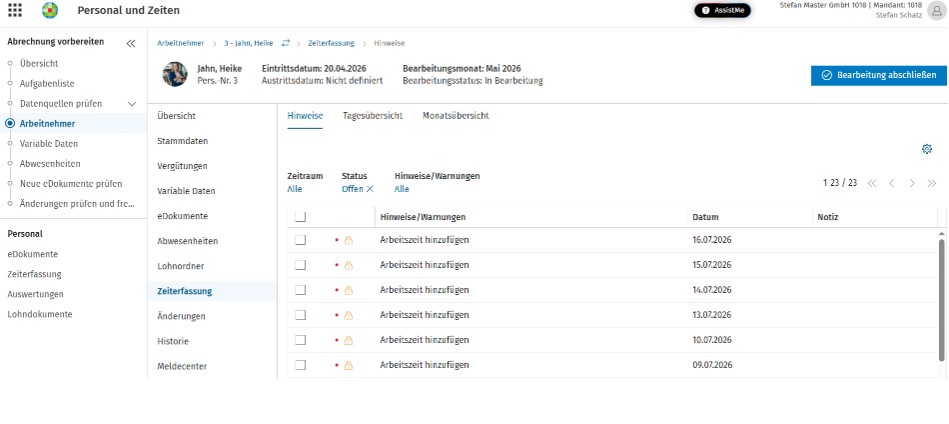Open Änderungen prüfen und freigeben step
This screenshot has width=949, height=424.
point(77,204)
